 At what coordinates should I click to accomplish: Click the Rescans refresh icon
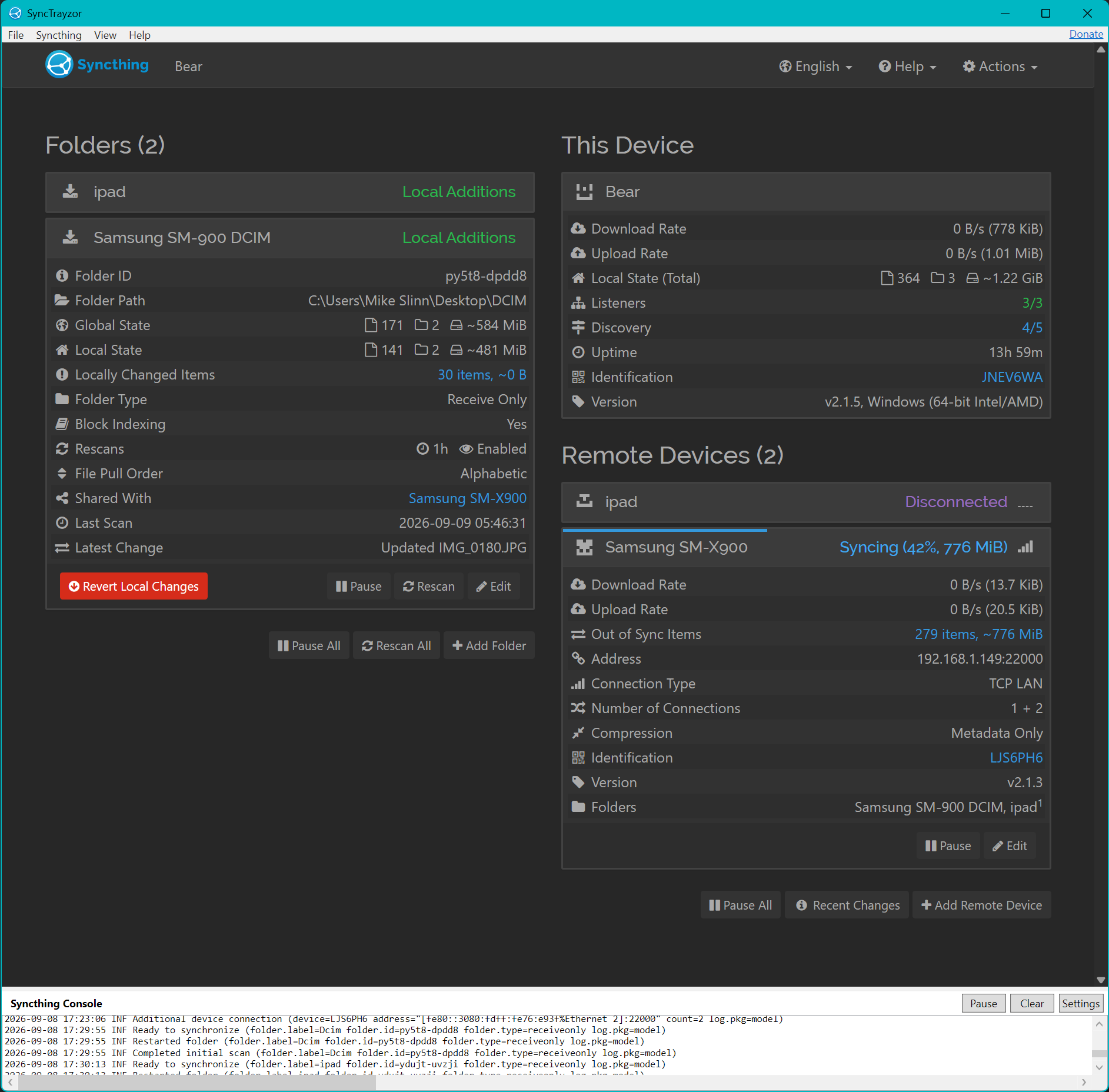click(x=62, y=449)
